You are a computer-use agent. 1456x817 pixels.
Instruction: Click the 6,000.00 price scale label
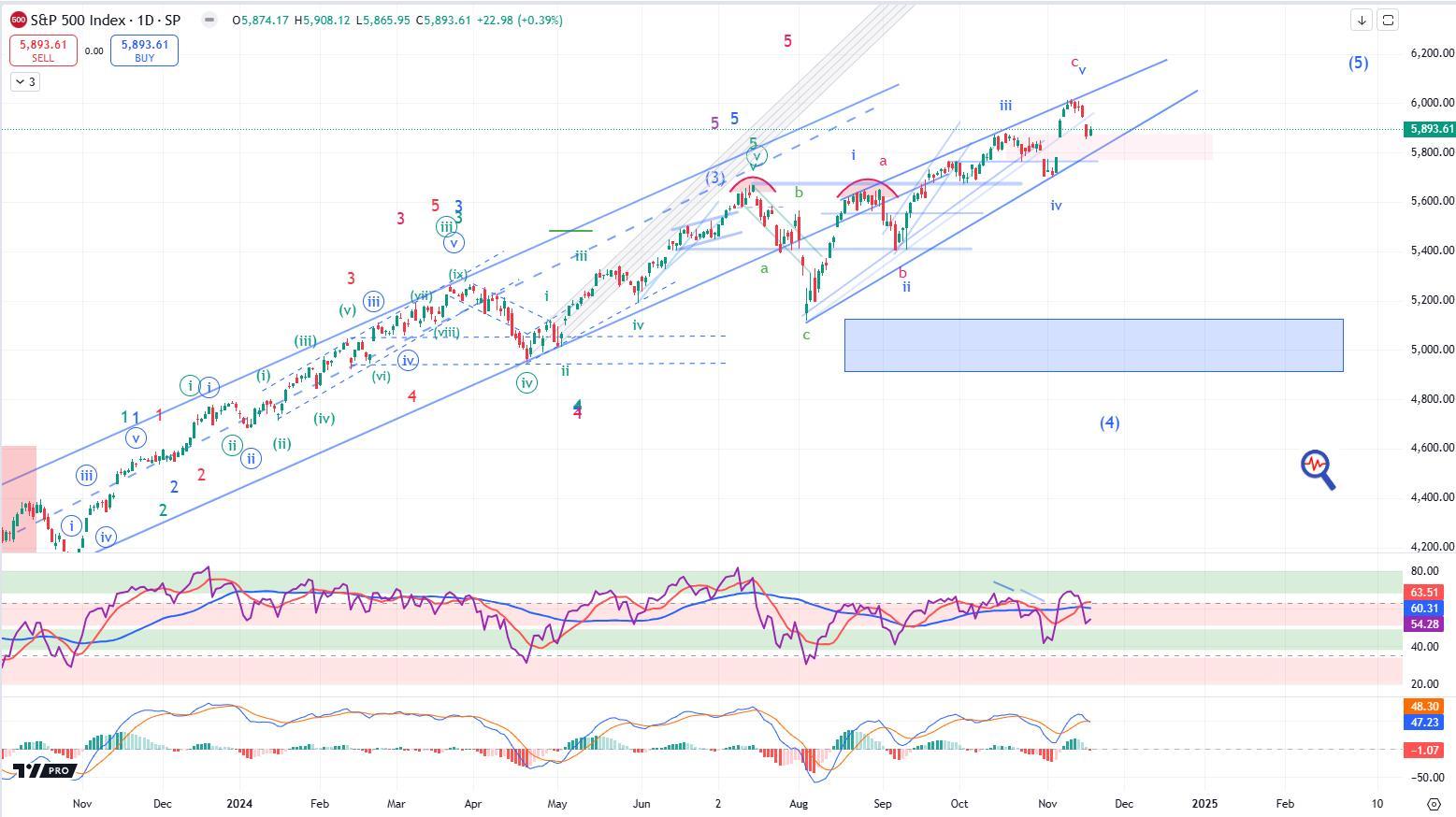[1432, 103]
